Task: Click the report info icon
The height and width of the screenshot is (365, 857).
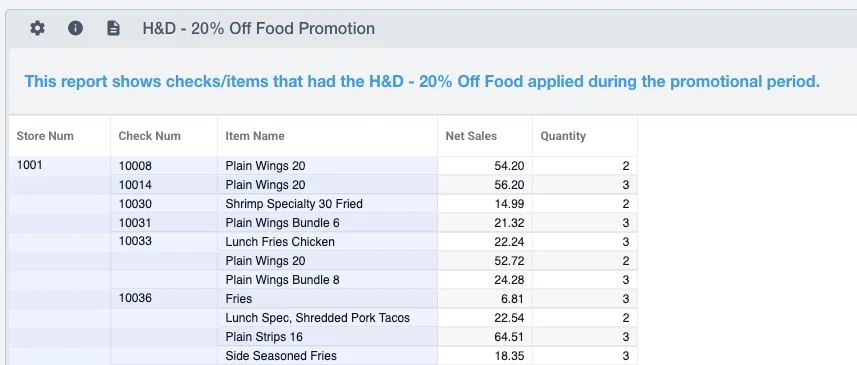Action: point(75,28)
